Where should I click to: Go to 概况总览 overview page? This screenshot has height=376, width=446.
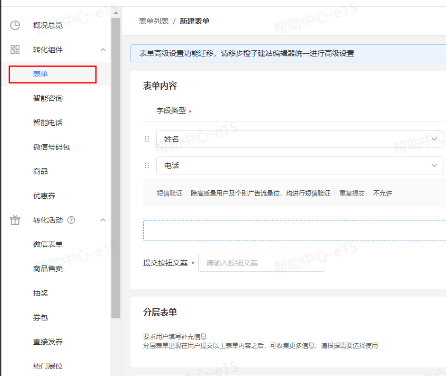(48, 25)
